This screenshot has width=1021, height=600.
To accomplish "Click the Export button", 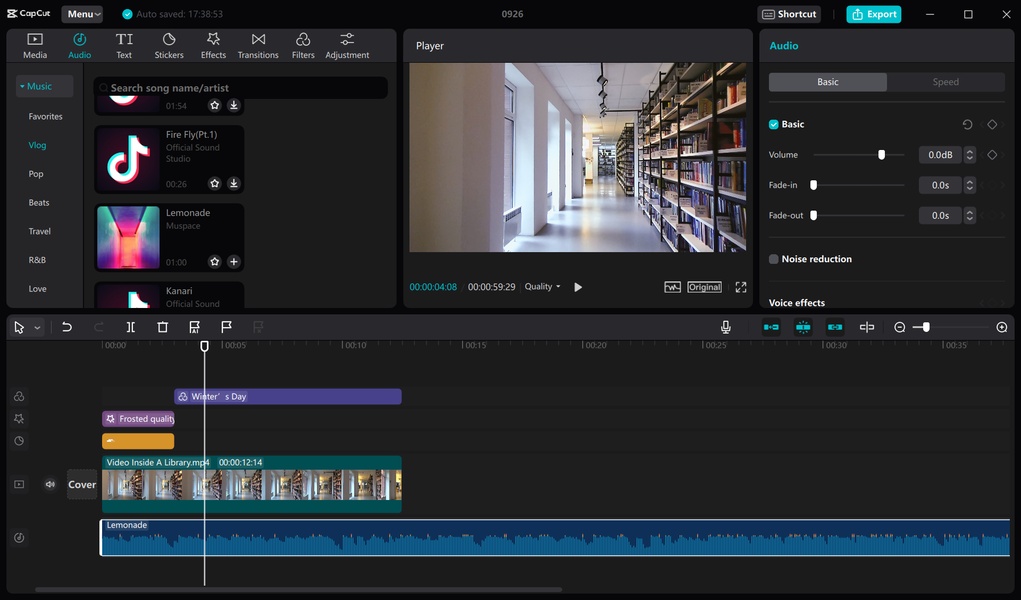I will pos(873,14).
